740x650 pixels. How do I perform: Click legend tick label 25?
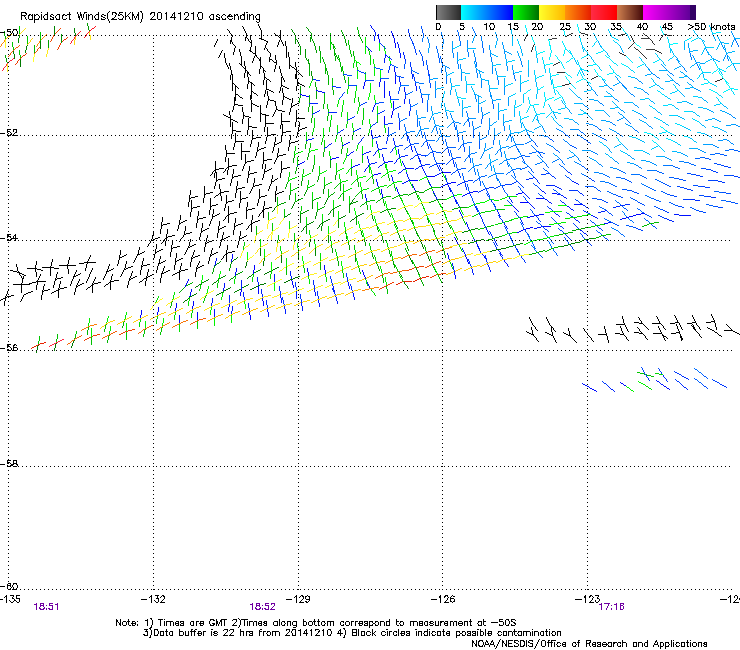tap(565, 27)
